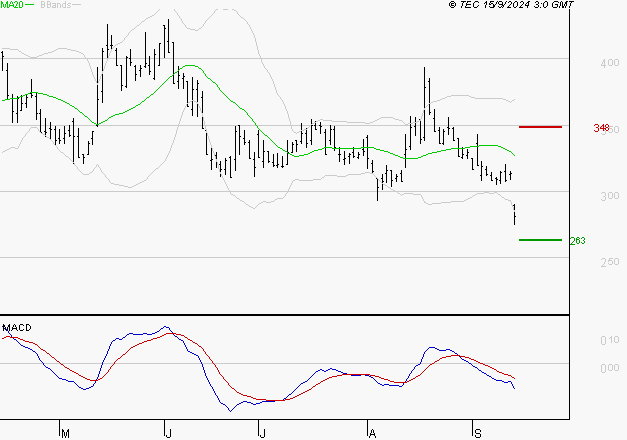
Task: Click the green 263 support label
Action: (577, 240)
